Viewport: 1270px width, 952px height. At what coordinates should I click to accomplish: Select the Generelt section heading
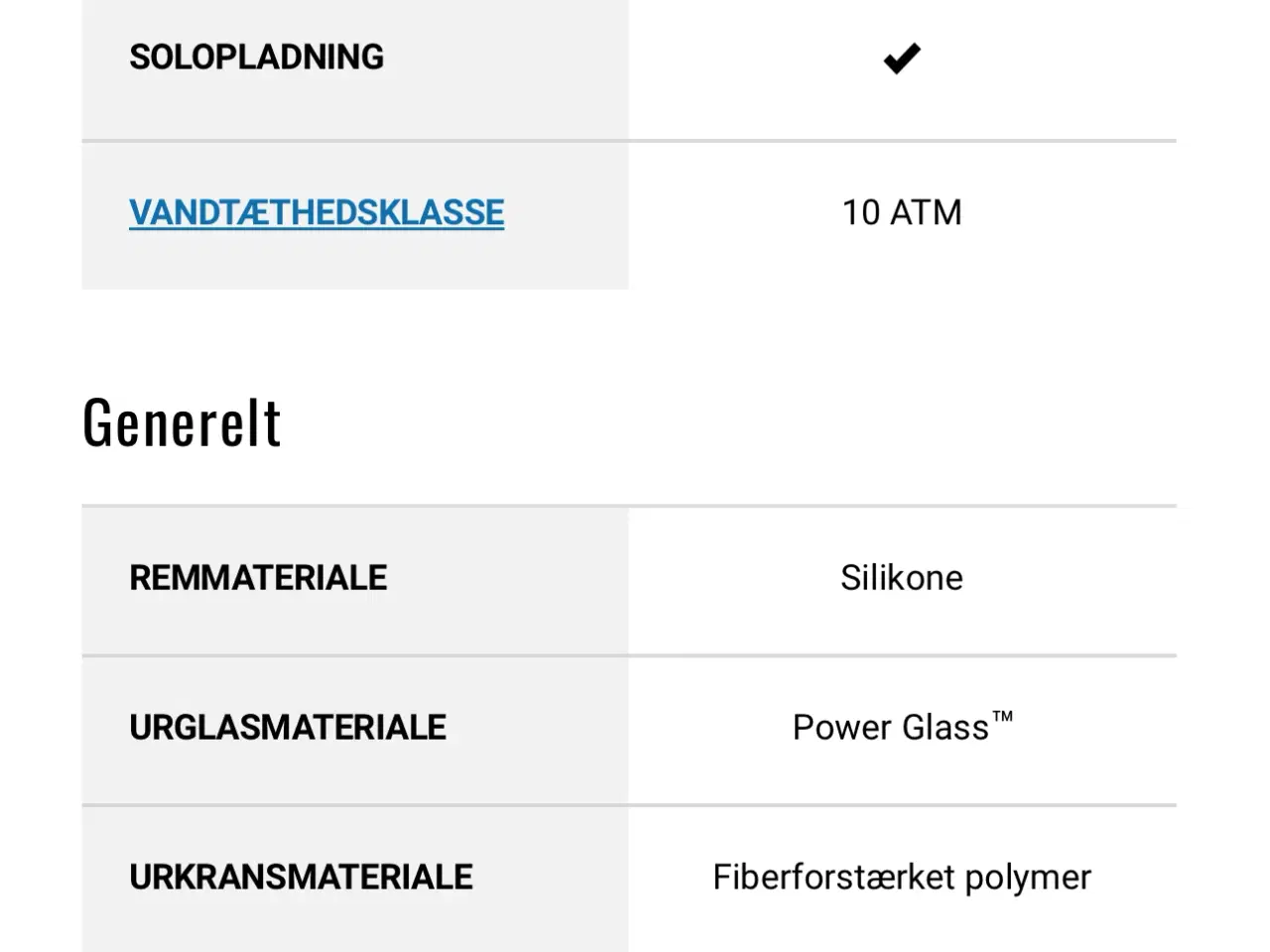(183, 419)
